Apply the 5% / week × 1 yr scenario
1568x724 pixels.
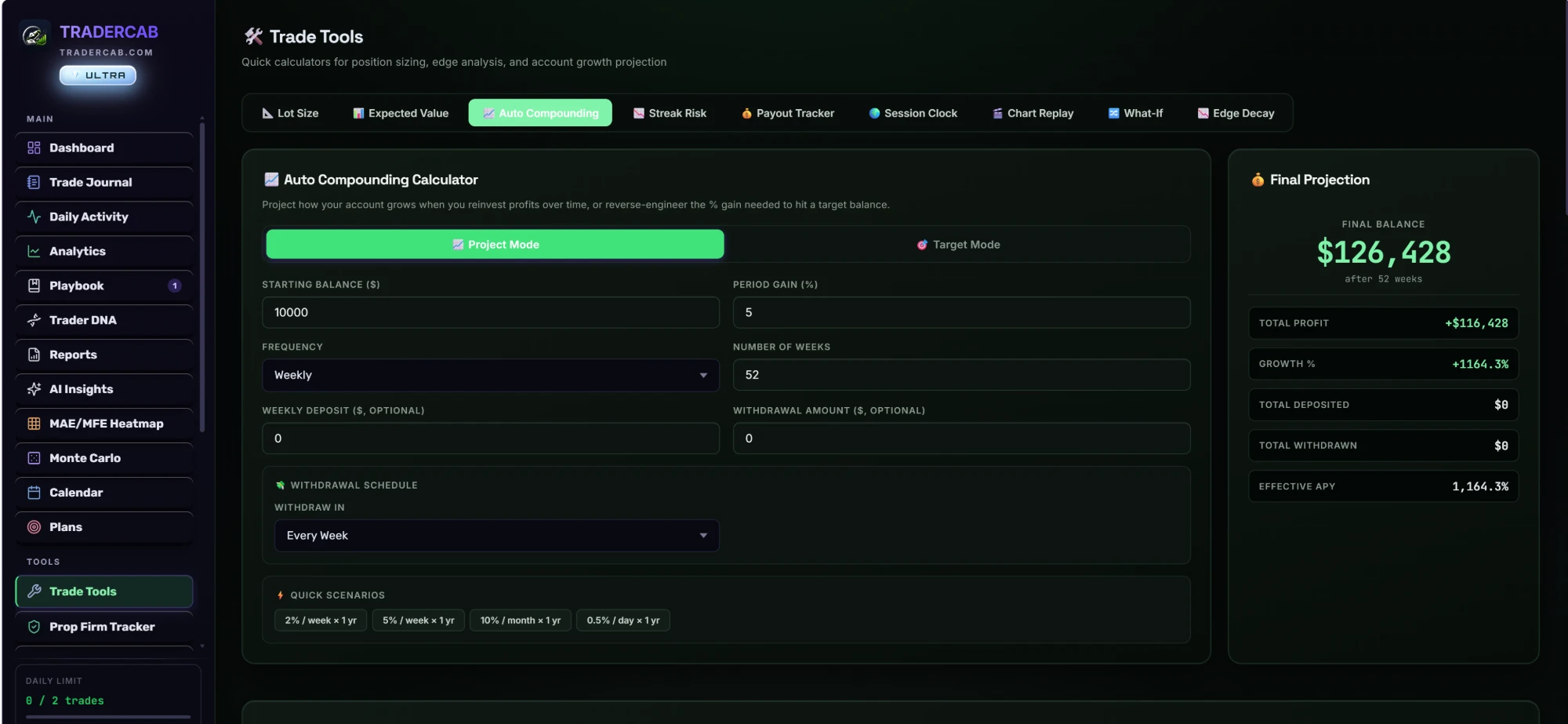tap(418, 620)
